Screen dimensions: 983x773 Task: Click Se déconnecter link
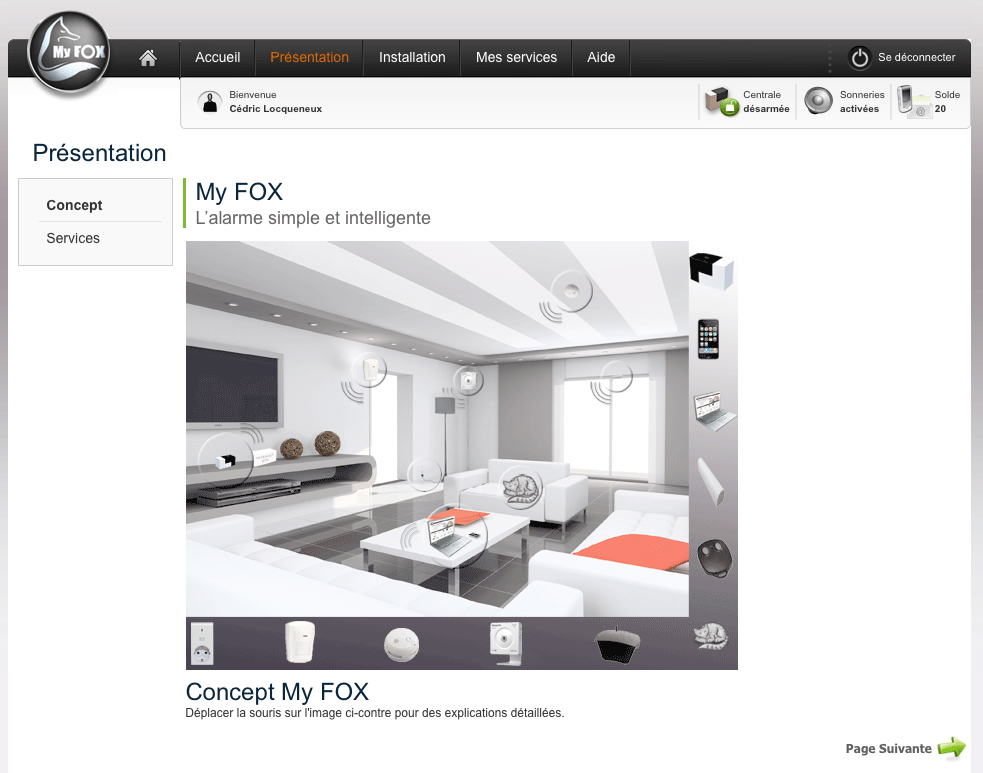click(917, 57)
